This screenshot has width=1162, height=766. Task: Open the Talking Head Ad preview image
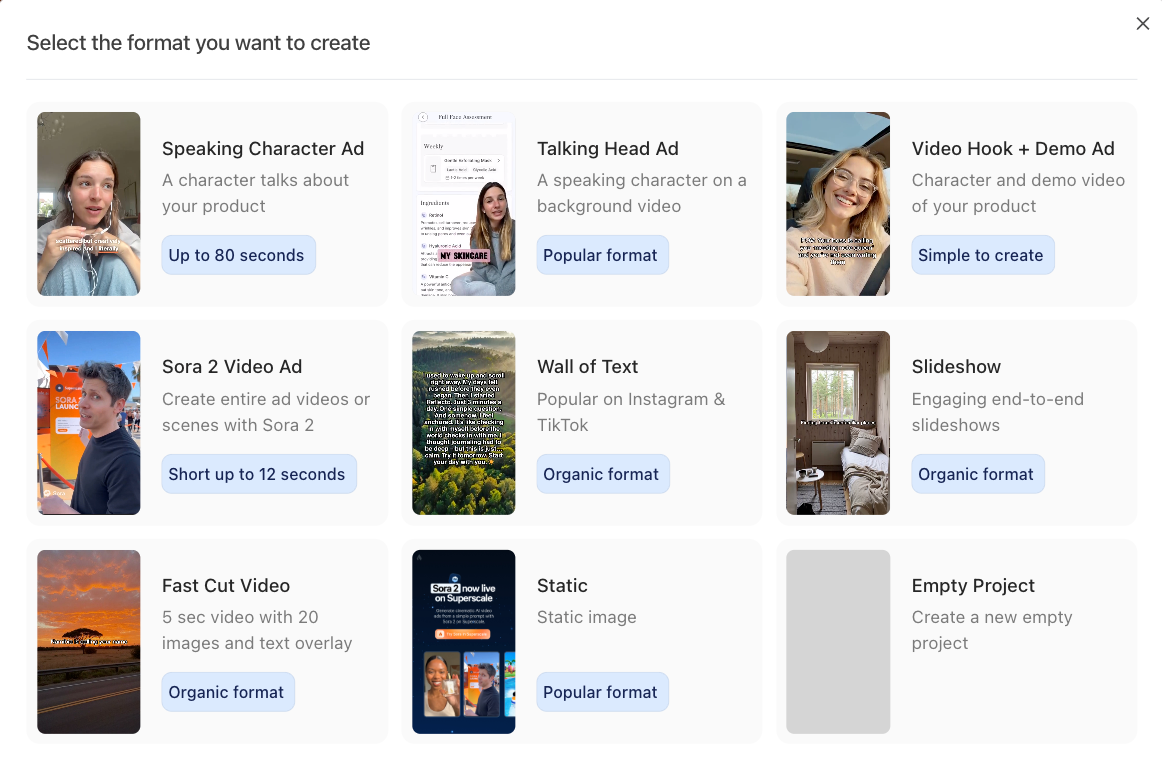[x=464, y=204]
